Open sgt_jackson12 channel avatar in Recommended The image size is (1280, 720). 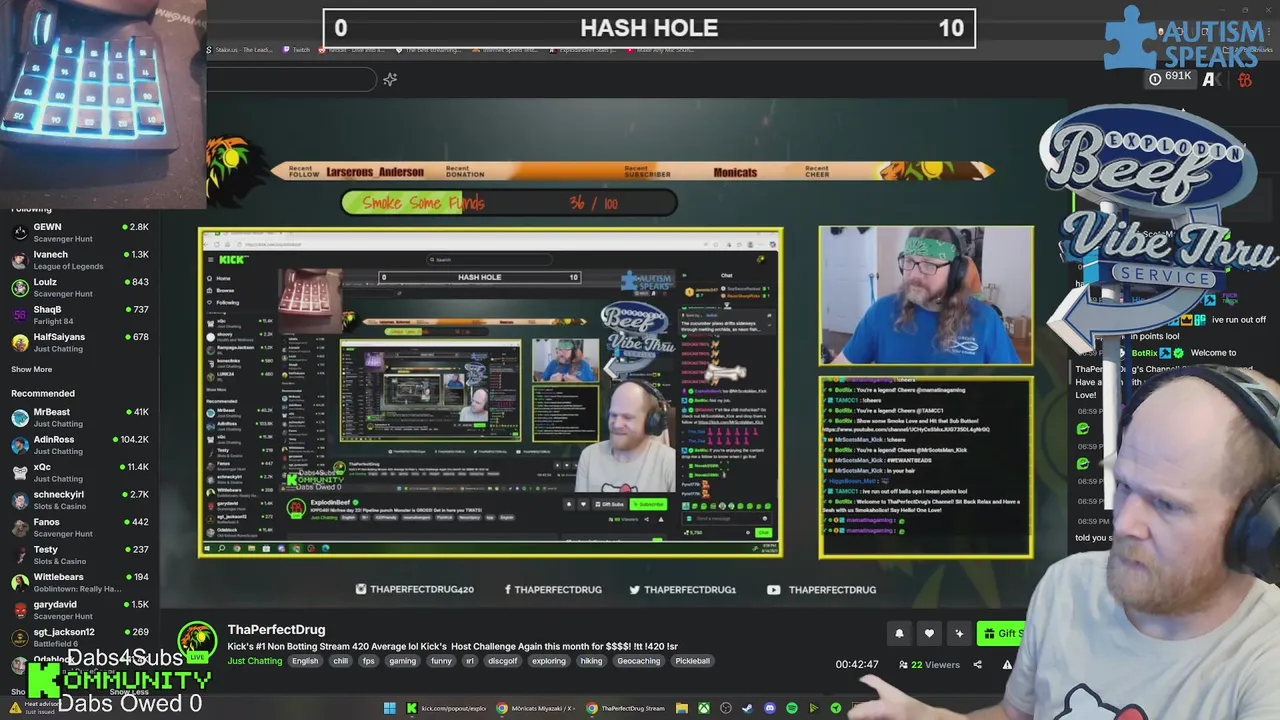tap(19, 637)
